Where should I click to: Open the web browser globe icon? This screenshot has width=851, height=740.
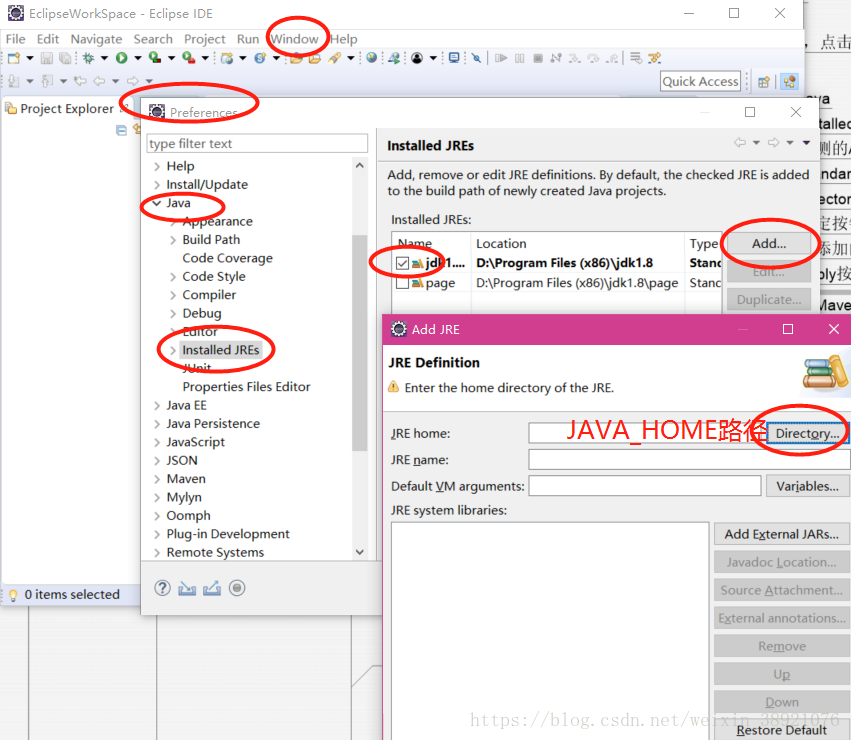(x=372, y=58)
